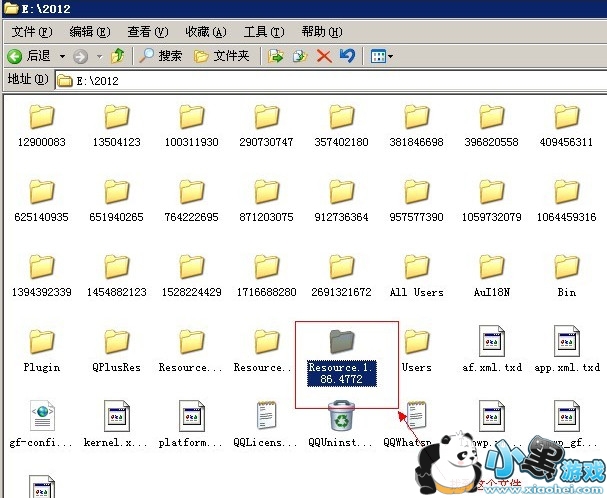This screenshot has width=607, height=498.
Task: Click the blue Undo arrow icon
Action: (347, 56)
